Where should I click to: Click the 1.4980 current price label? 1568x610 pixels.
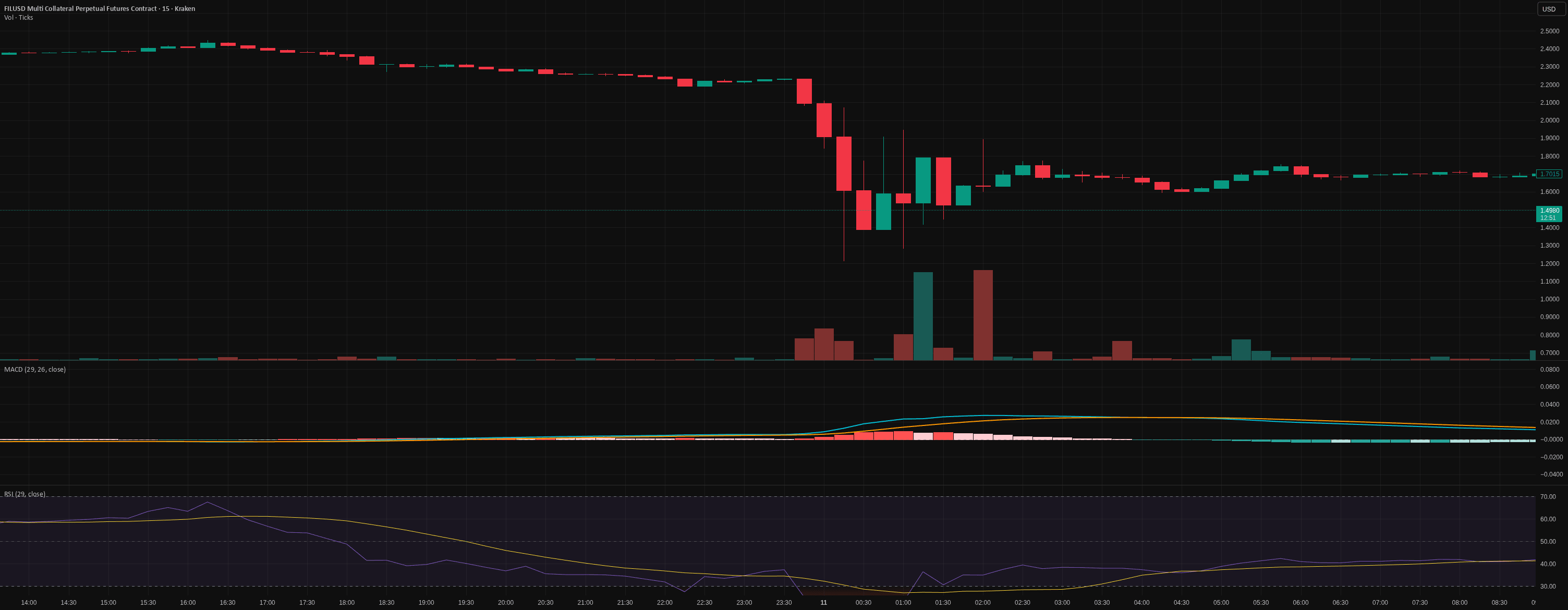click(x=1549, y=211)
